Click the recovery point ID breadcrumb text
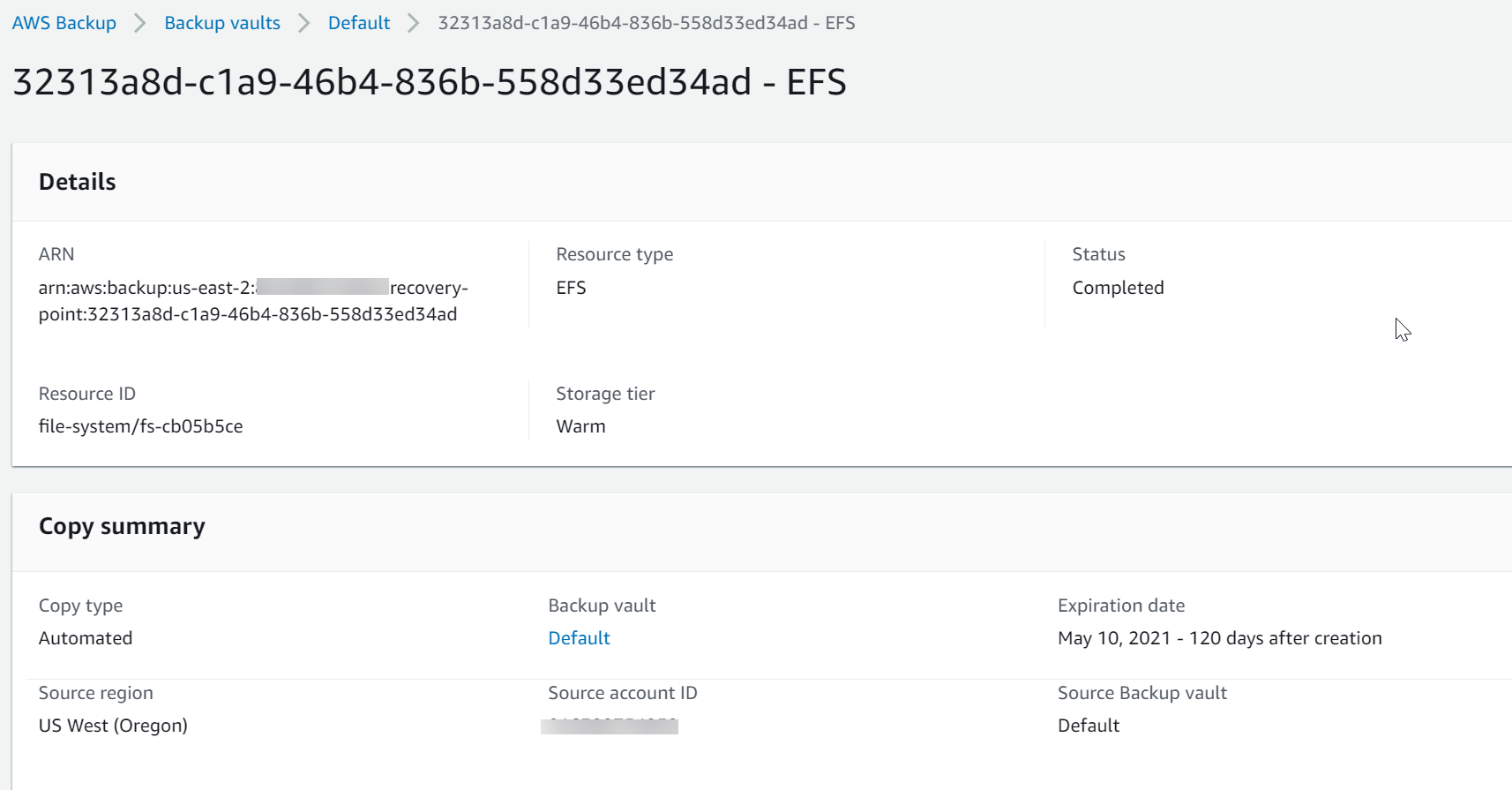This screenshot has width=1512, height=790. pos(646,23)
